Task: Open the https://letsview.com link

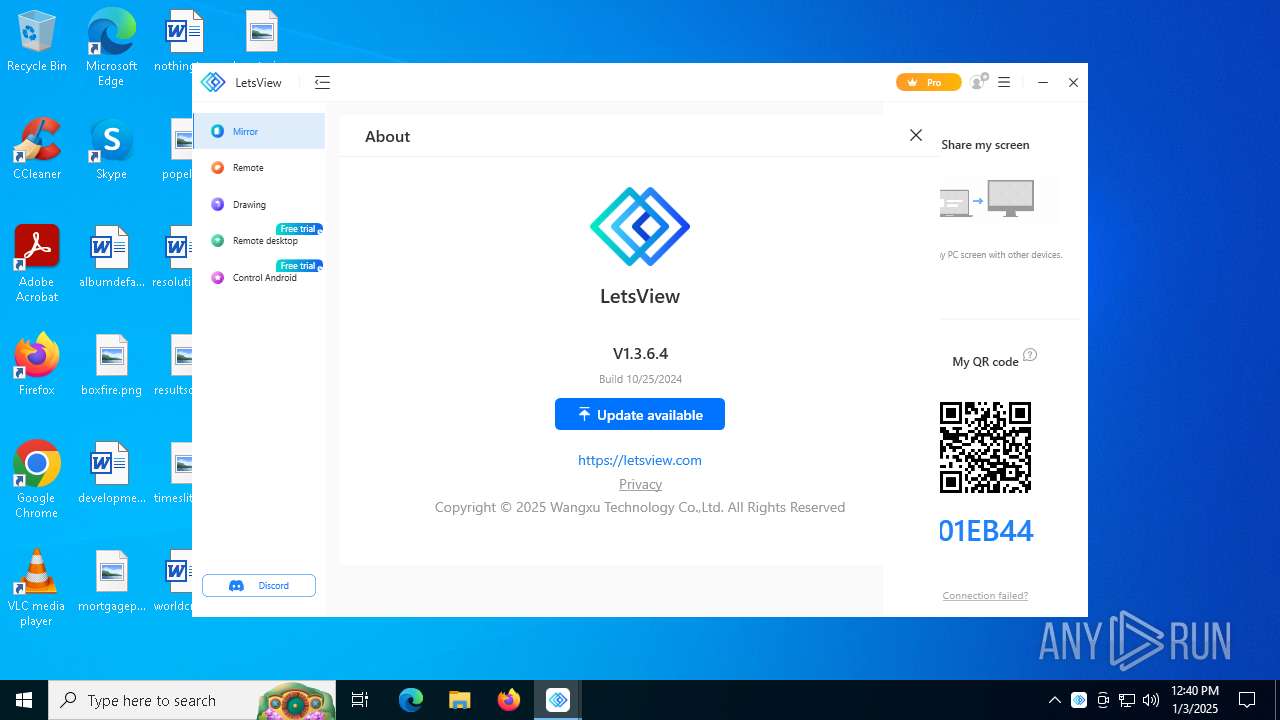Action: (640, 460)
